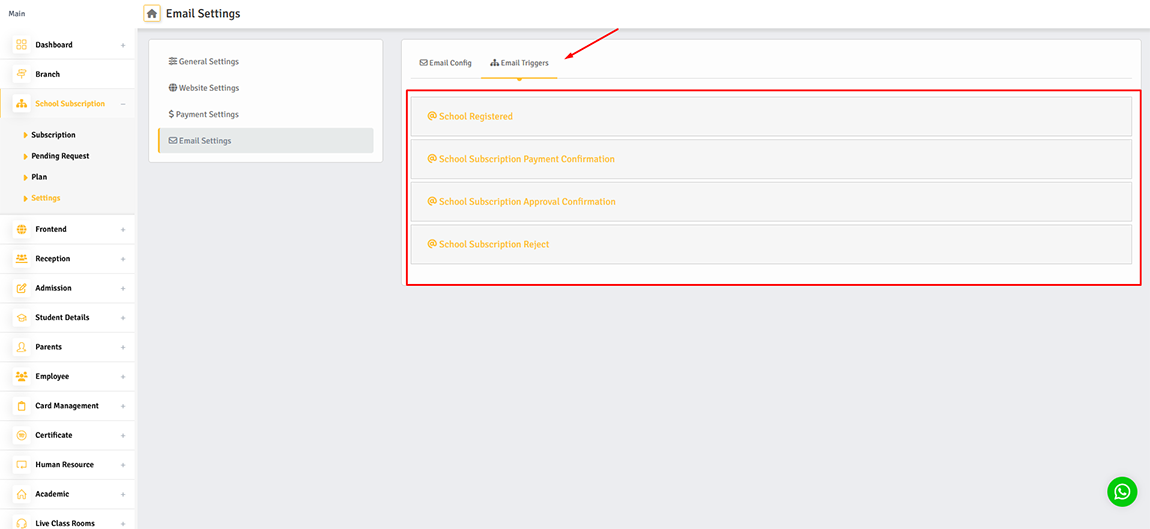Open the Pending Request submenu item

pyautogui.click(x=60, y=156)
